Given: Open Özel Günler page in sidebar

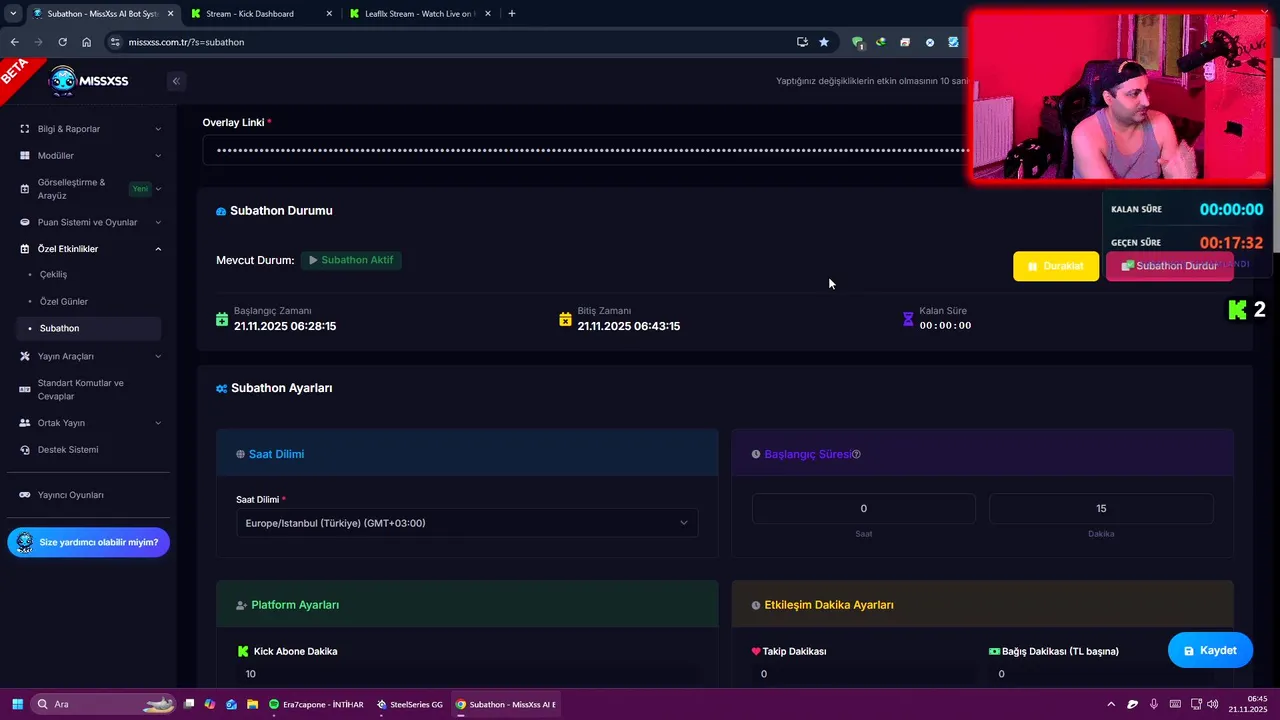Looking at the screenshot, I should (x=64, y=301).
